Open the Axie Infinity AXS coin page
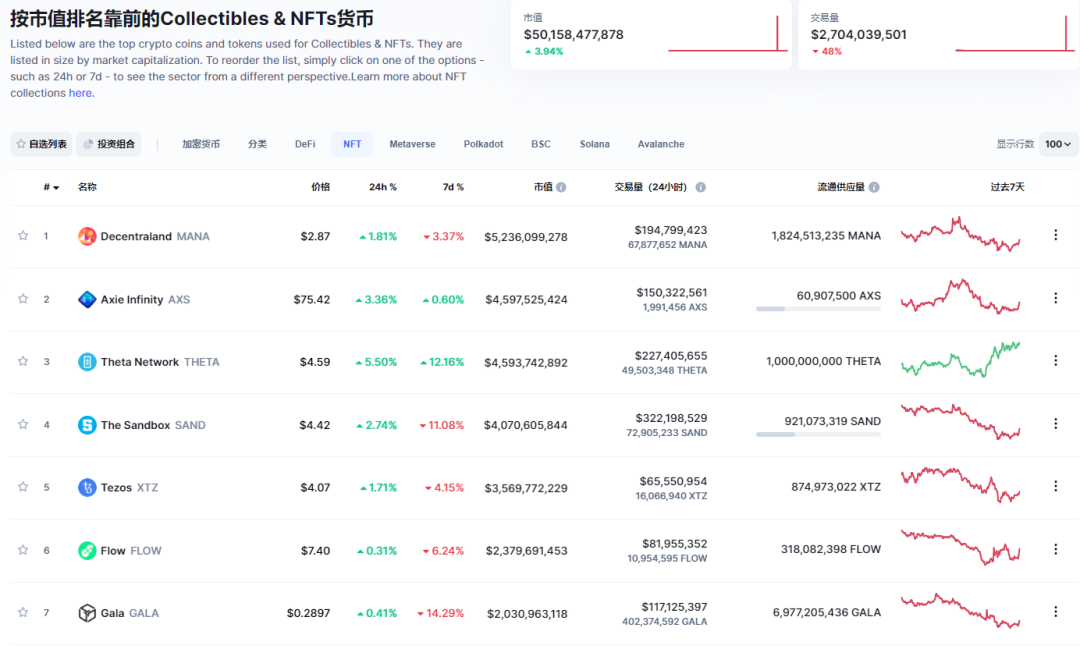The width and height of the screenshot is (1080, 649). [x=145, y=300]
